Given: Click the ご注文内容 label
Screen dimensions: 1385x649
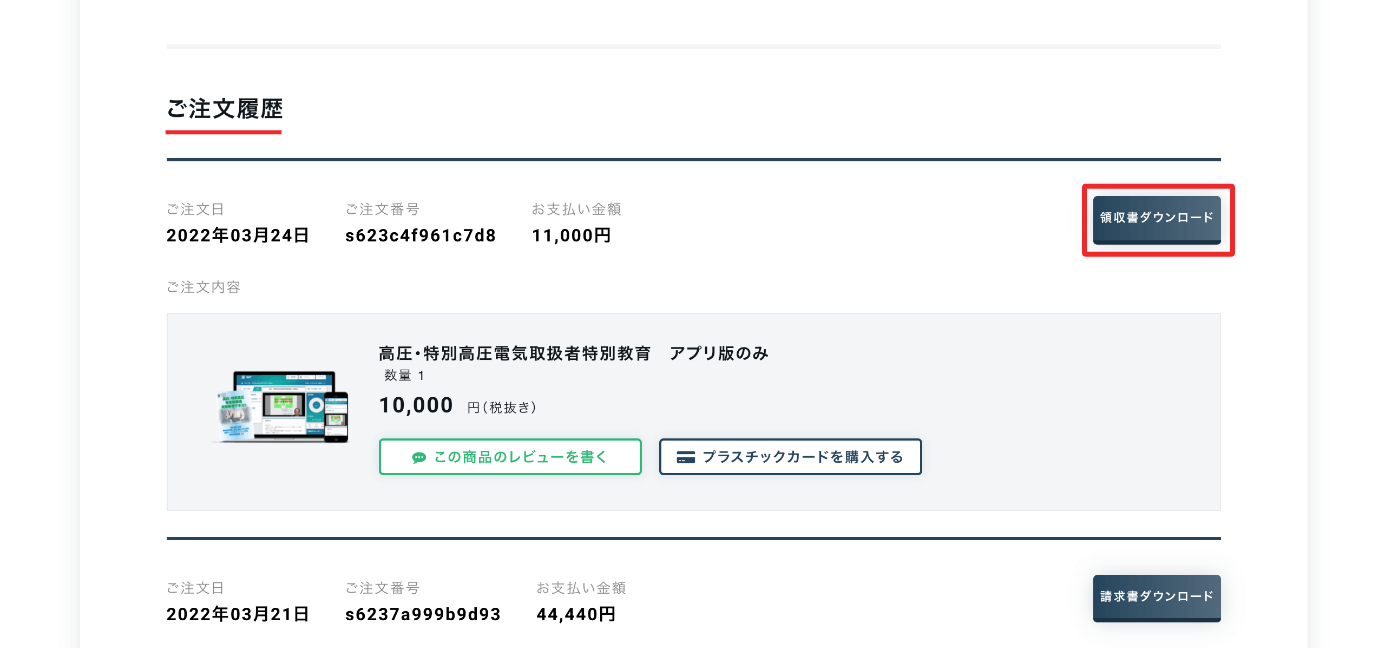Looking at the screenshot, I should [203, 287].
